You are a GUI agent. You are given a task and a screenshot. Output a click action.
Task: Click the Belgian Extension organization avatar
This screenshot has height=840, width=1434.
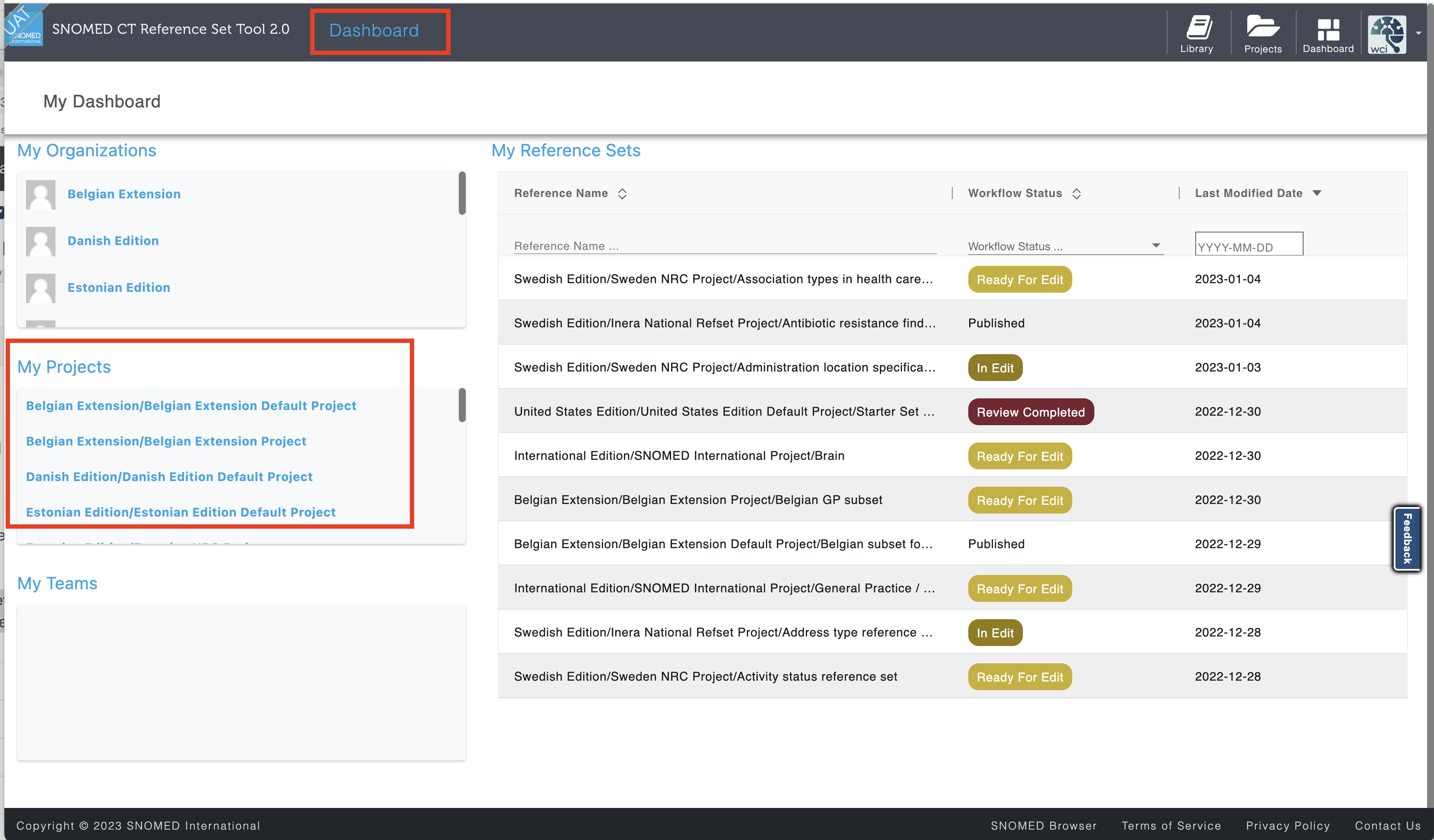click(x=40, y=194)
